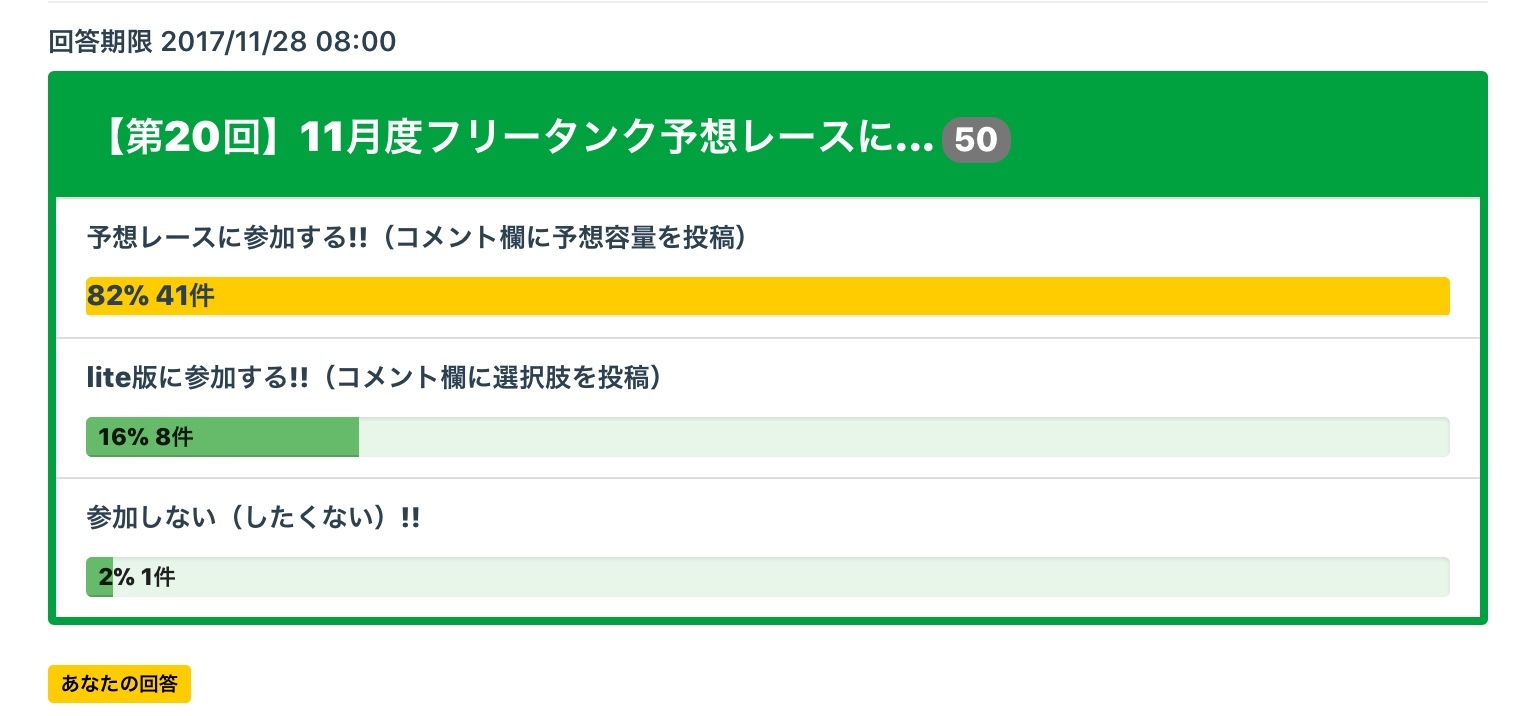Click the empty light-green area of 16% bar
The width and height of the screenshot is (1516, 716).
(x=900, y=437)
